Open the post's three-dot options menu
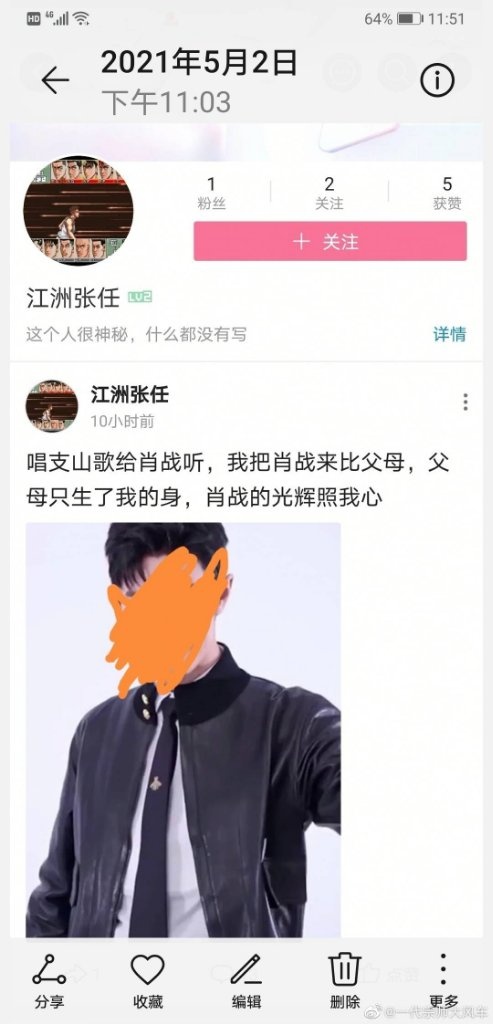Image resolution: width=493 pixels, height=1024 pixels. pyautogui.click(x=465, y=402)
